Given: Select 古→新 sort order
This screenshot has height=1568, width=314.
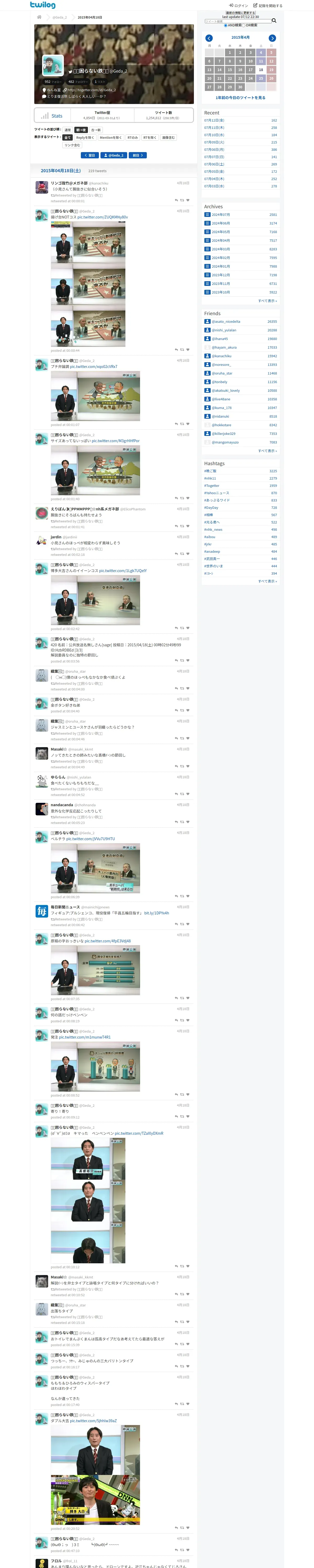Looking at the screenshot, I should (x=96, y=130).
